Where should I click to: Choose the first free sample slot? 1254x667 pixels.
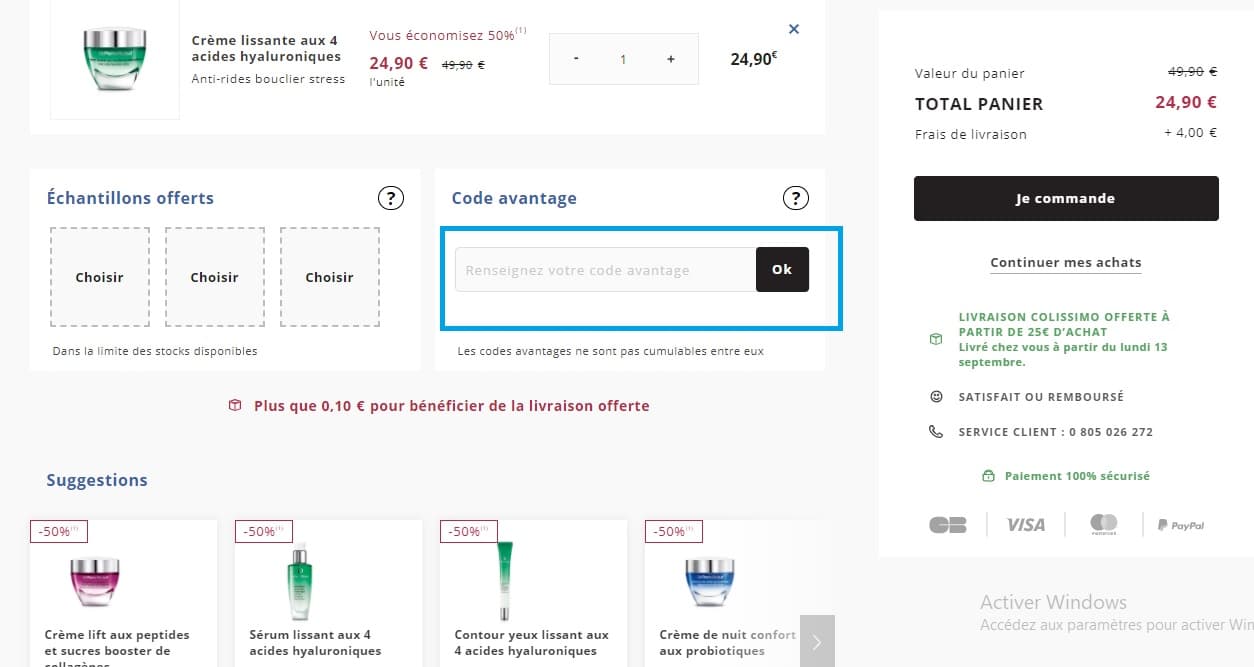(x=99, y=277)
